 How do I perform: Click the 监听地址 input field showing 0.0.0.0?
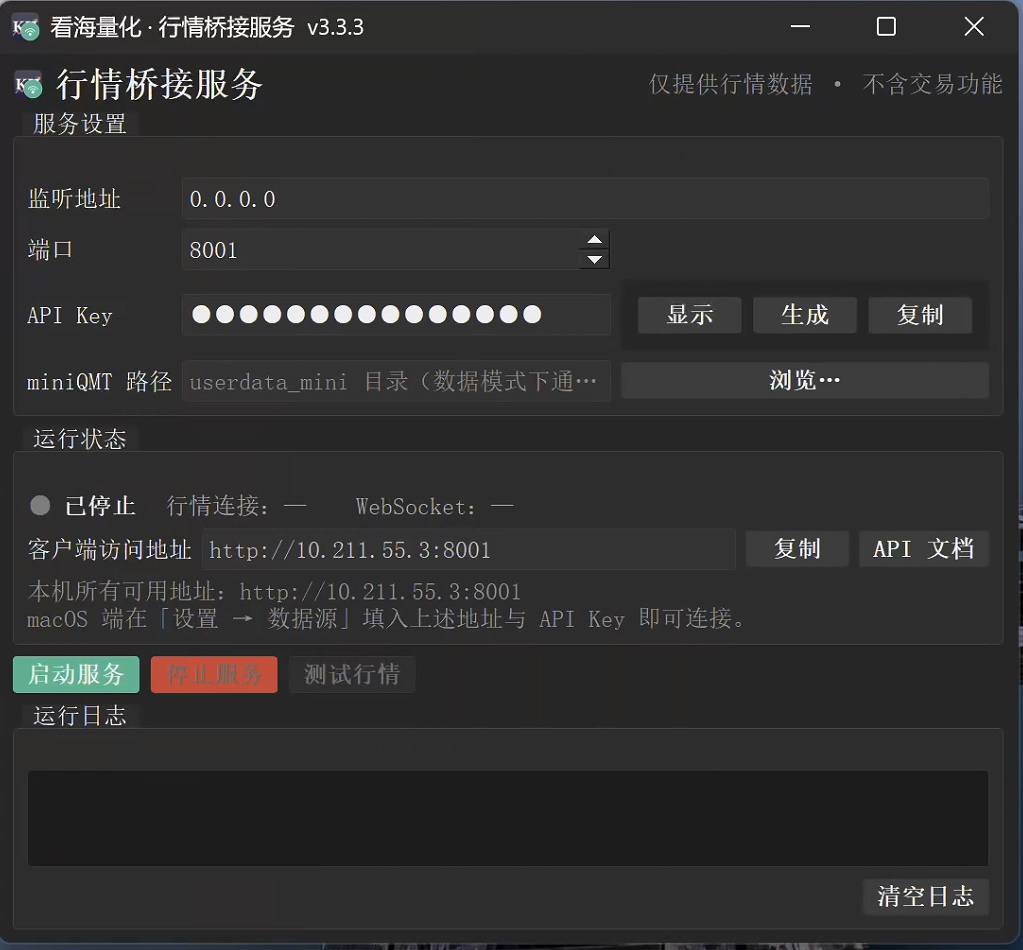click(x=585, y=198)
